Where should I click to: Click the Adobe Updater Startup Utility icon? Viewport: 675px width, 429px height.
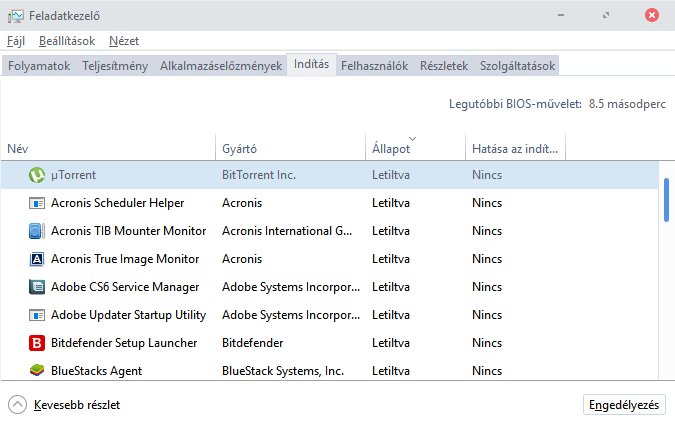pos(37,315)
